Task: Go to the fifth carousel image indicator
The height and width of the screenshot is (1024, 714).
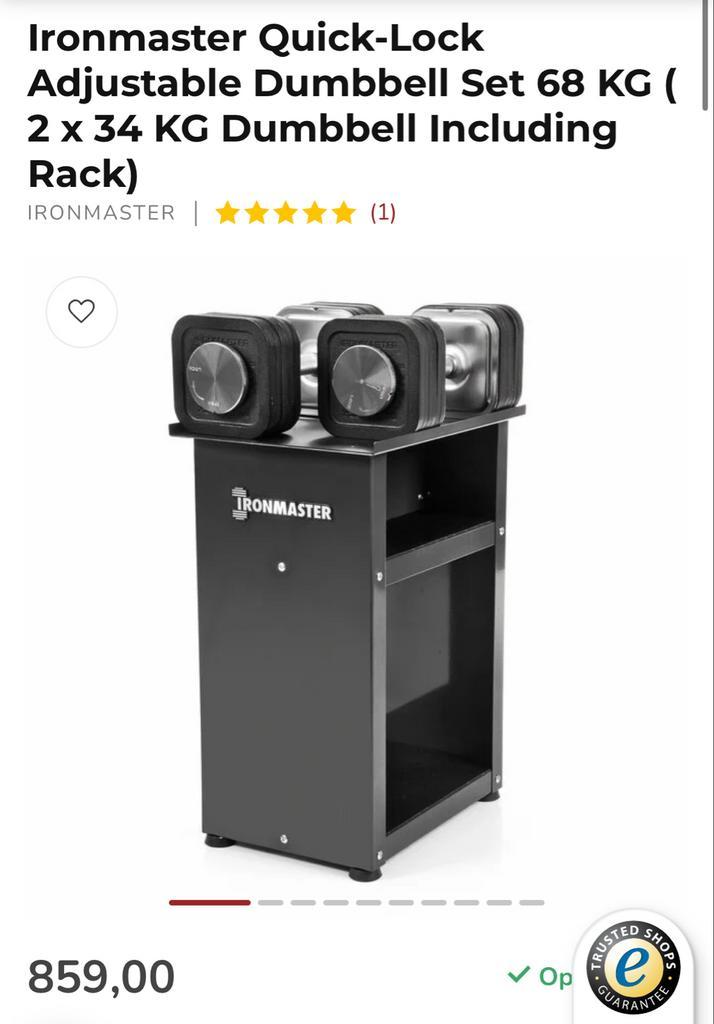Action: tap(368, 903)
